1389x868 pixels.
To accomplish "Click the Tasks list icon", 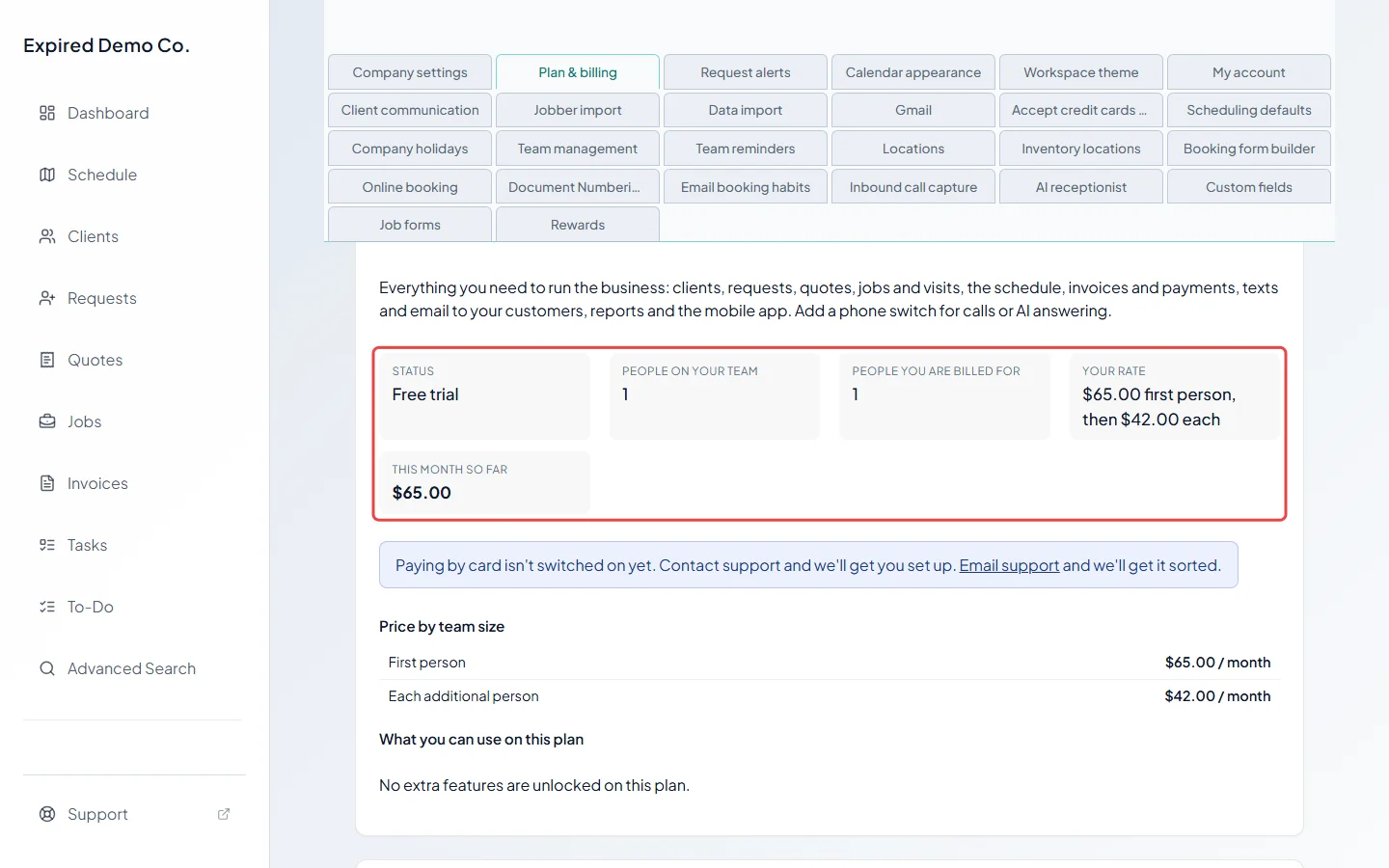I will pos(47,545).
